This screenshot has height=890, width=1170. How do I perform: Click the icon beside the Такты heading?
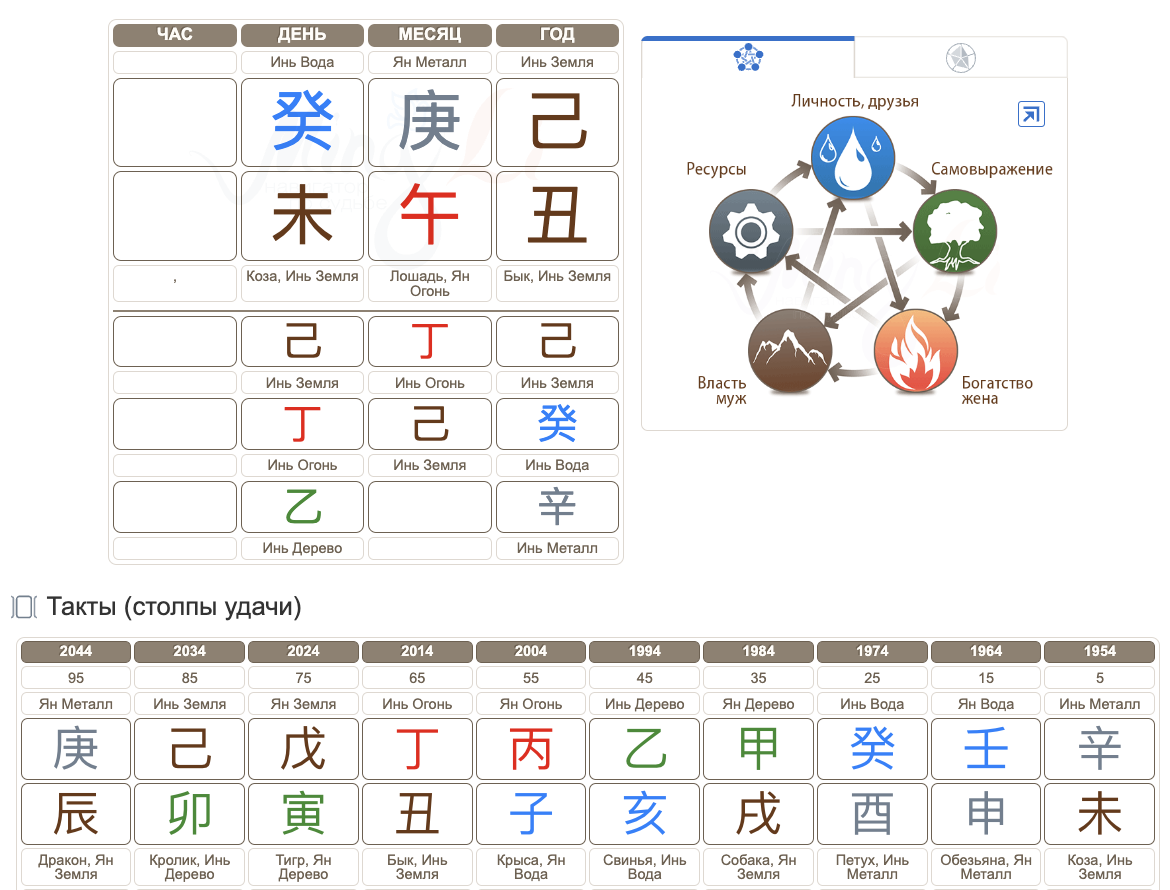(24, 607)
